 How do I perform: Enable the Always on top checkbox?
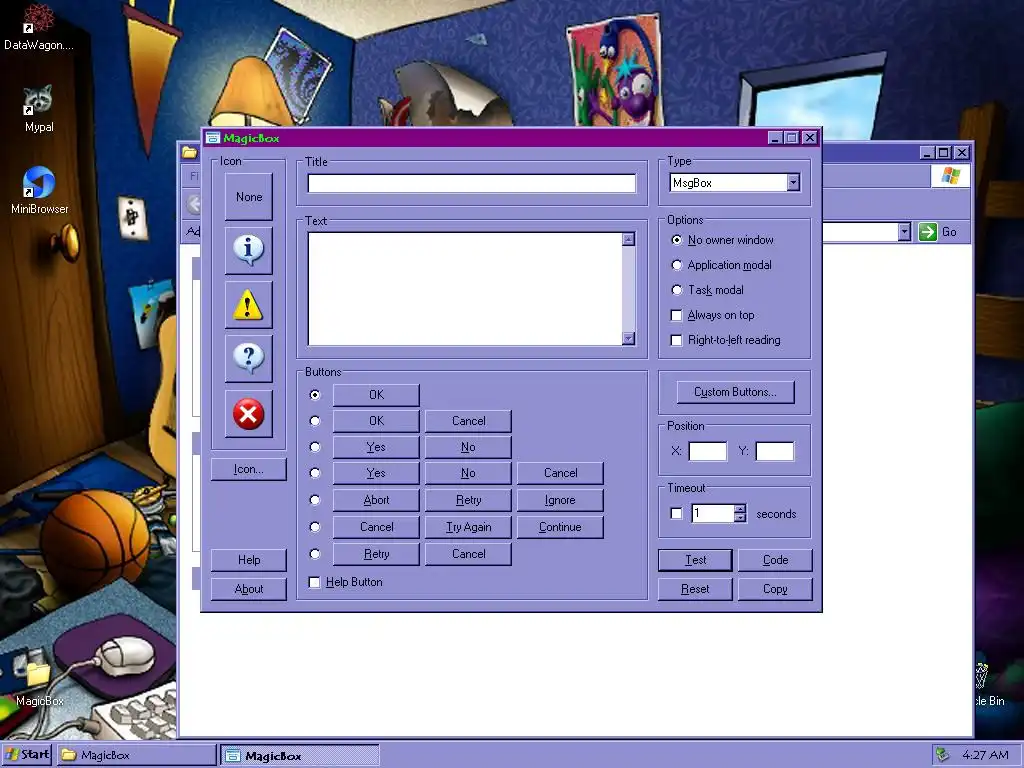(x=712, y=315)
